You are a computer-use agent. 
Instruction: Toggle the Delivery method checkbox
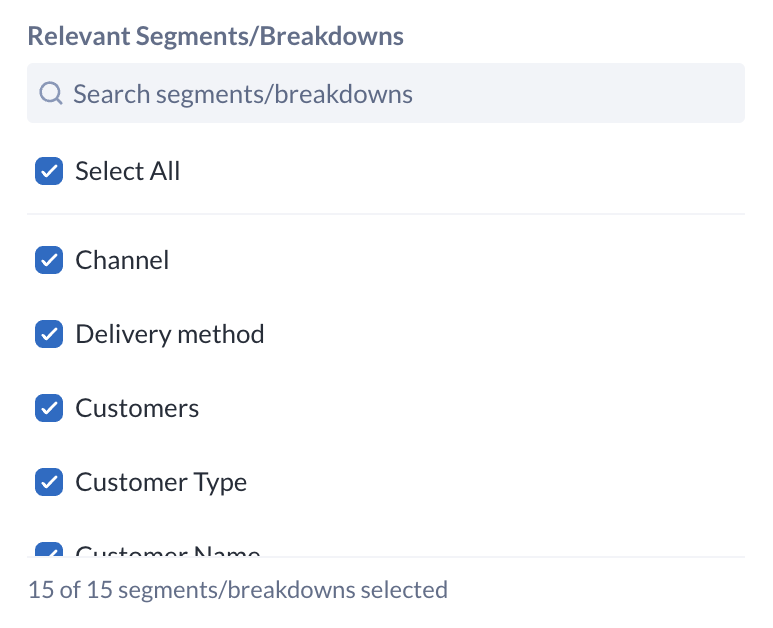pos(49,334)
